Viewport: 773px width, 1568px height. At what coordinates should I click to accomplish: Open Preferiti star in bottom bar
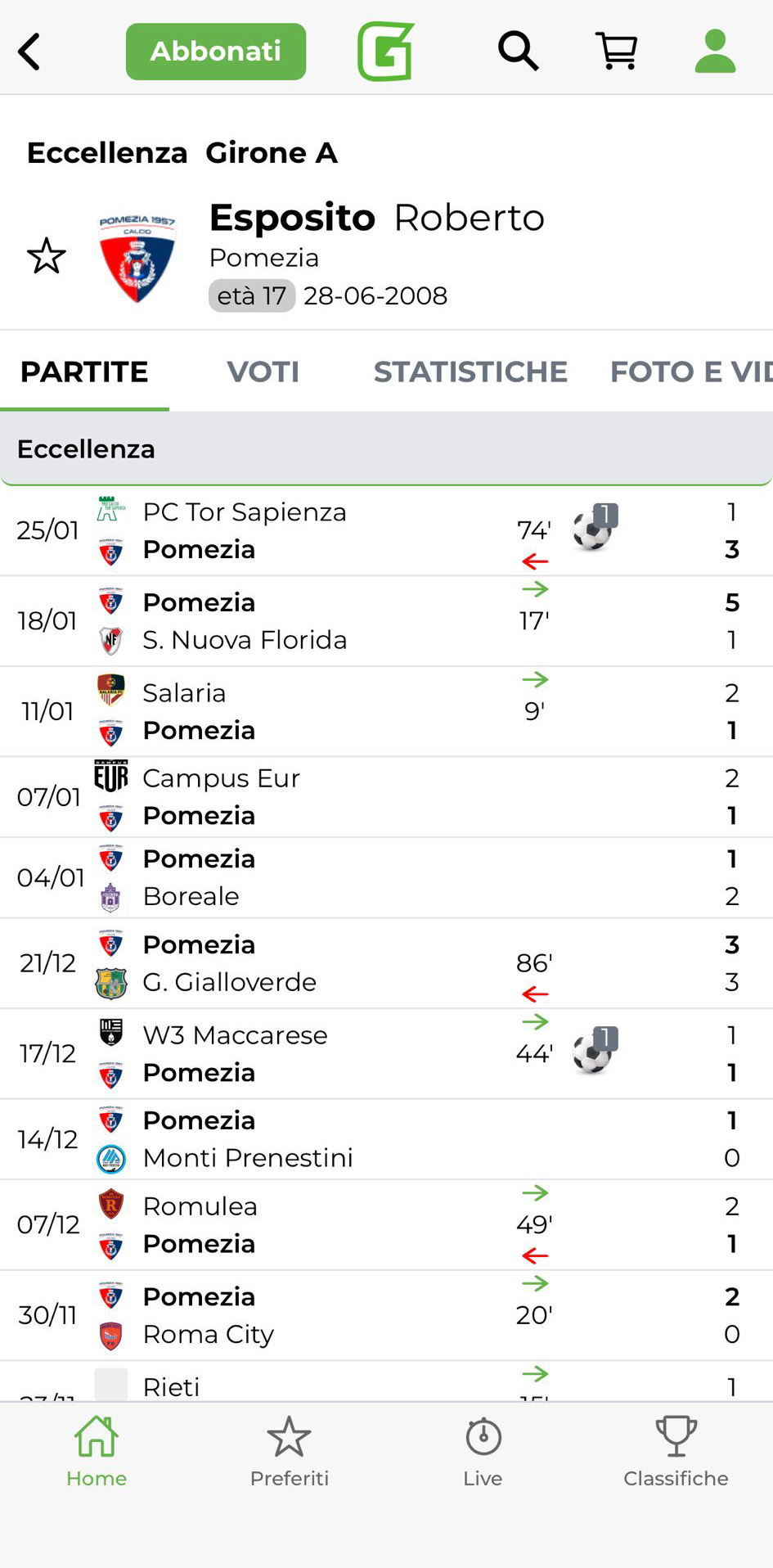tap(289, 1451)
